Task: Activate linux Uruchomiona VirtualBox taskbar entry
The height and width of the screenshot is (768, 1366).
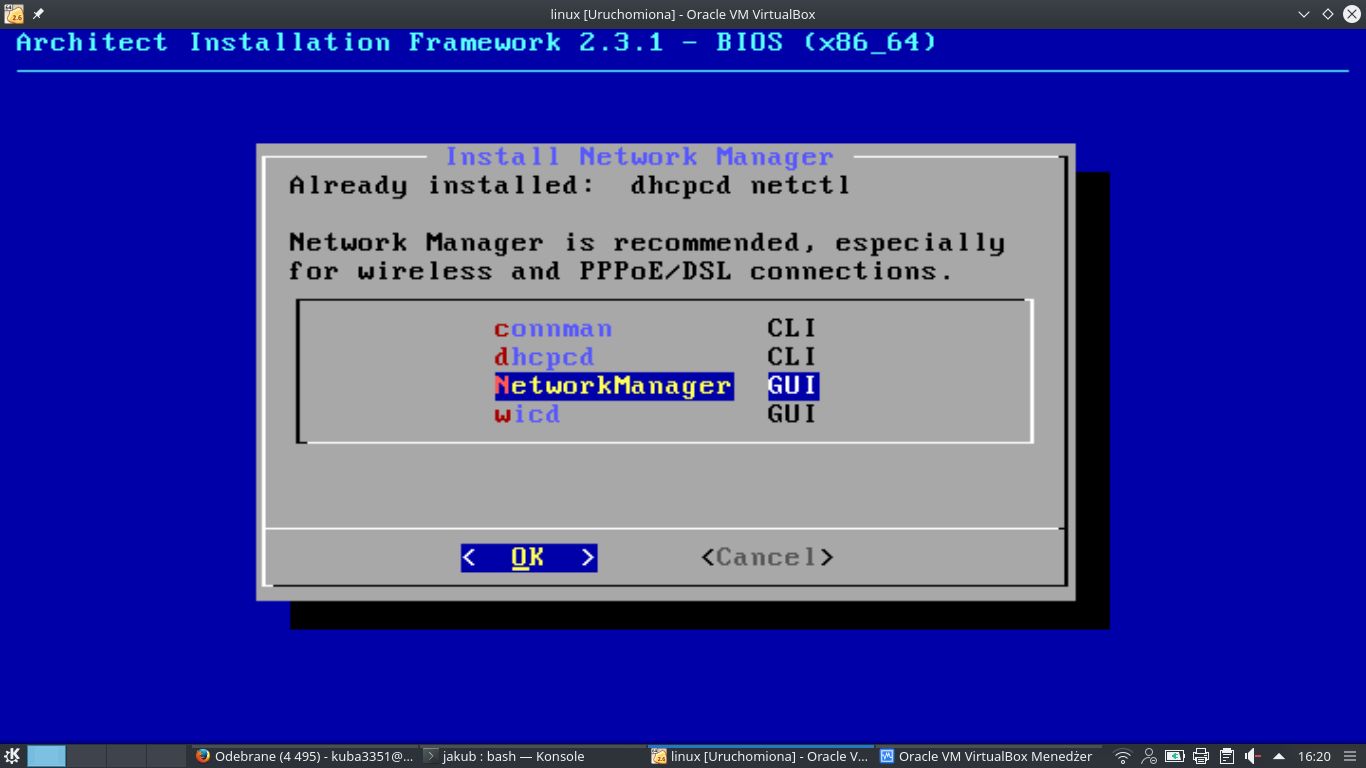Action: click(760, 756)
